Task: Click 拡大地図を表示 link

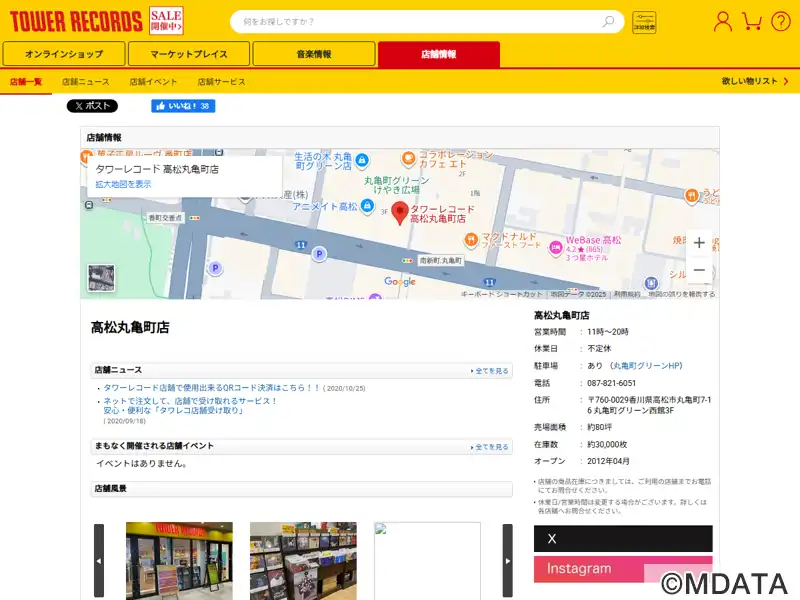Action: coord(123,184)
